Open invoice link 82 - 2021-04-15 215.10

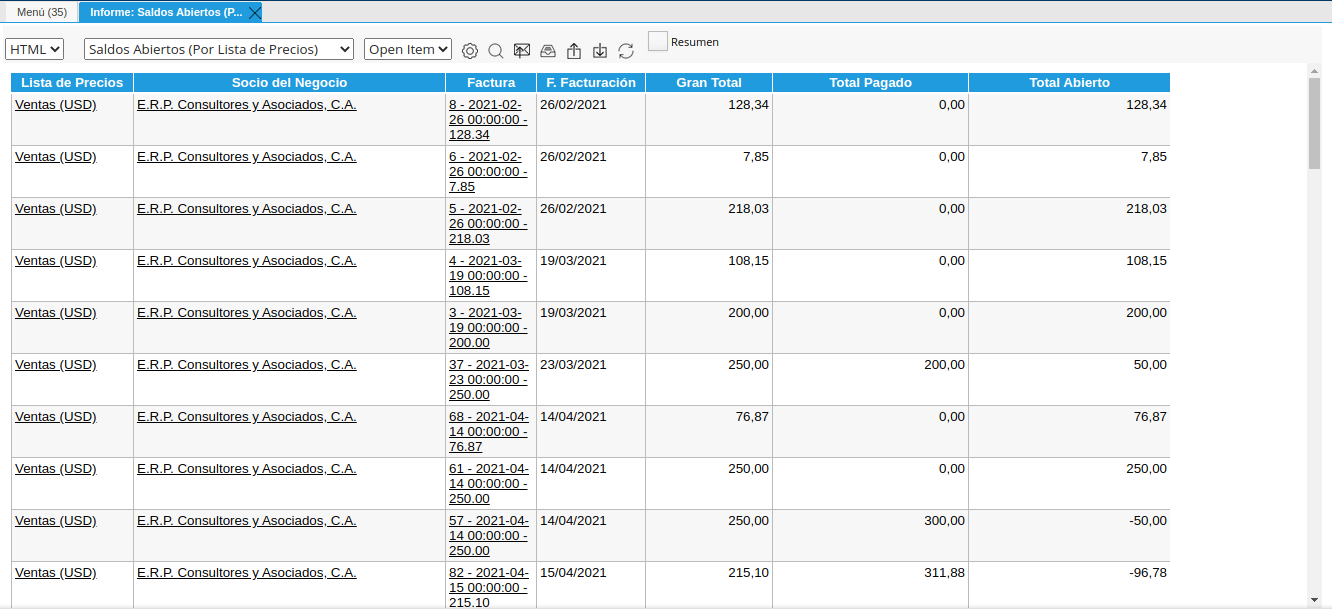tap(489, 588)
